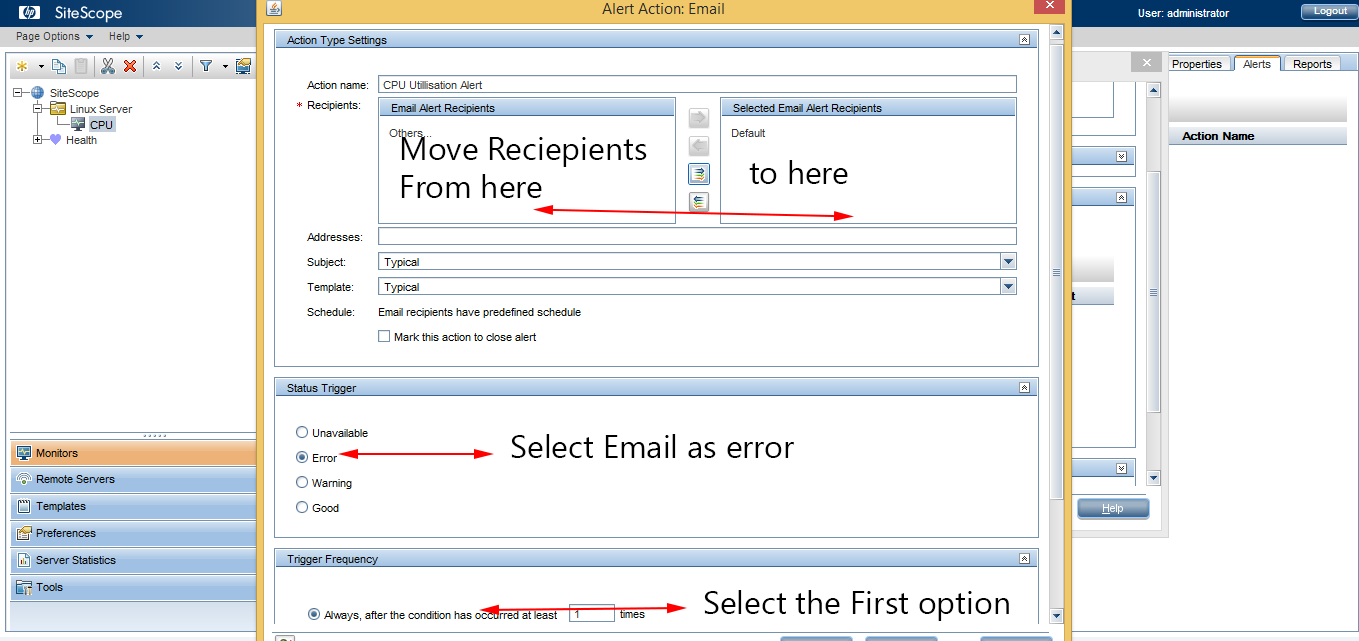Click the Monitors sidebar panel
Screen dimensions: 1359x641
click(x=132, y=453)
